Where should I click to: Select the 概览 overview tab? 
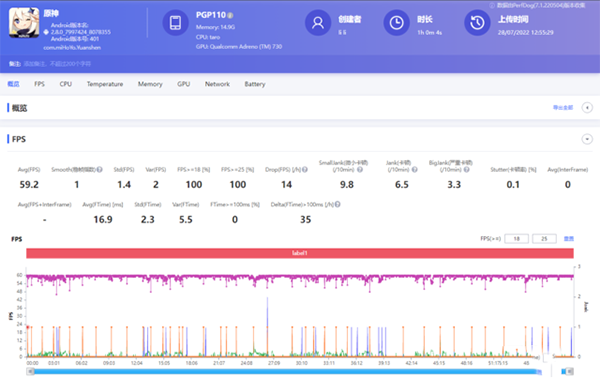(x=13, y=84)
